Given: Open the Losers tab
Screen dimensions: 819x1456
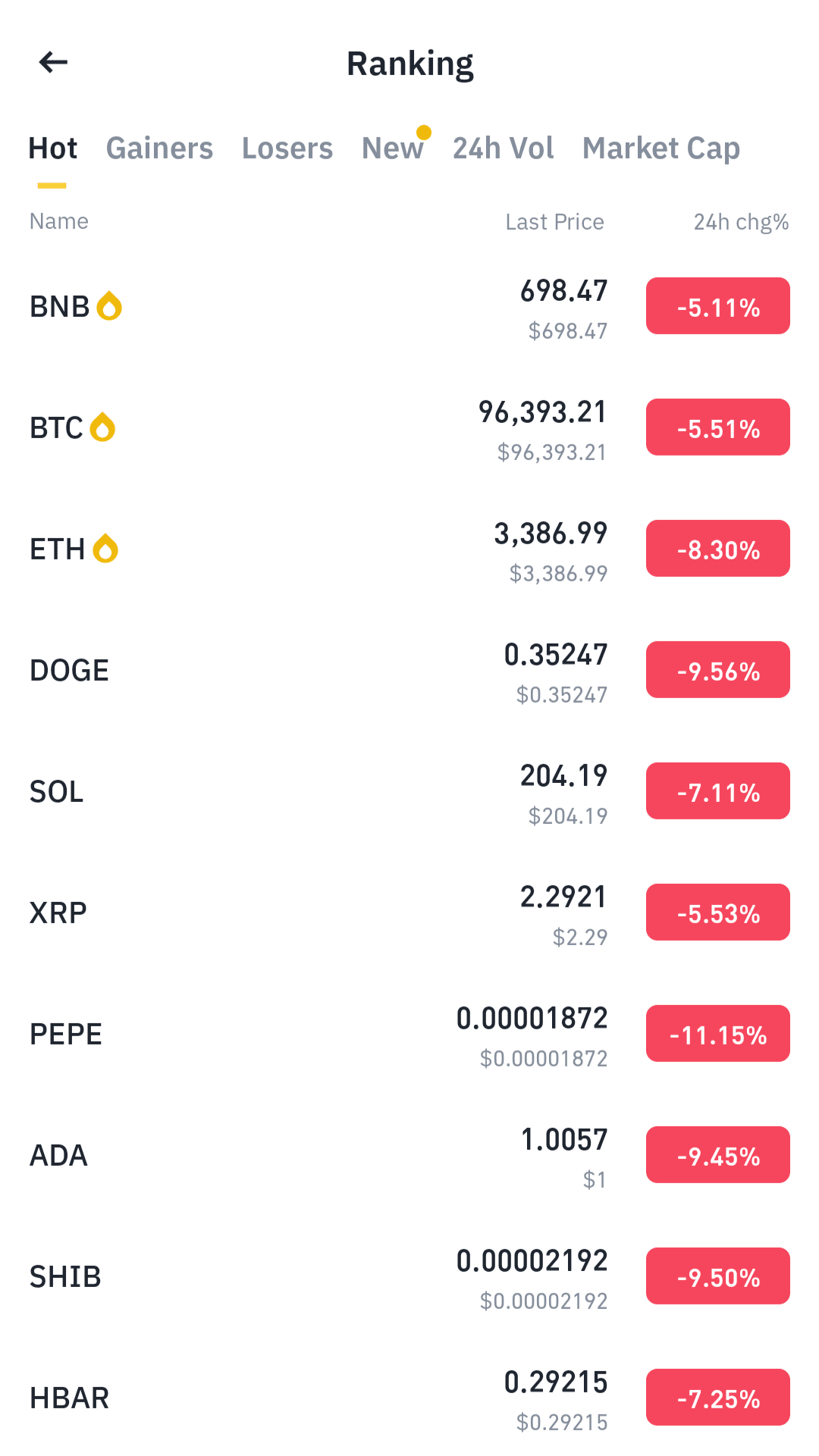Looking at the screenshot, I should pos(287,149).
